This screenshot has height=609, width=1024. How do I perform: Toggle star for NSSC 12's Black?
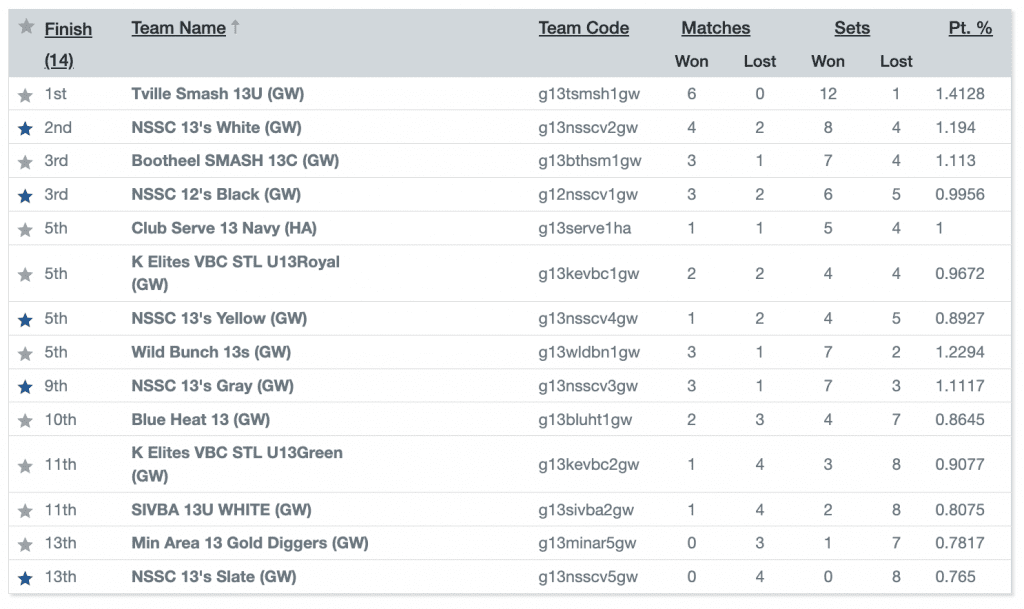click(25, 196)
